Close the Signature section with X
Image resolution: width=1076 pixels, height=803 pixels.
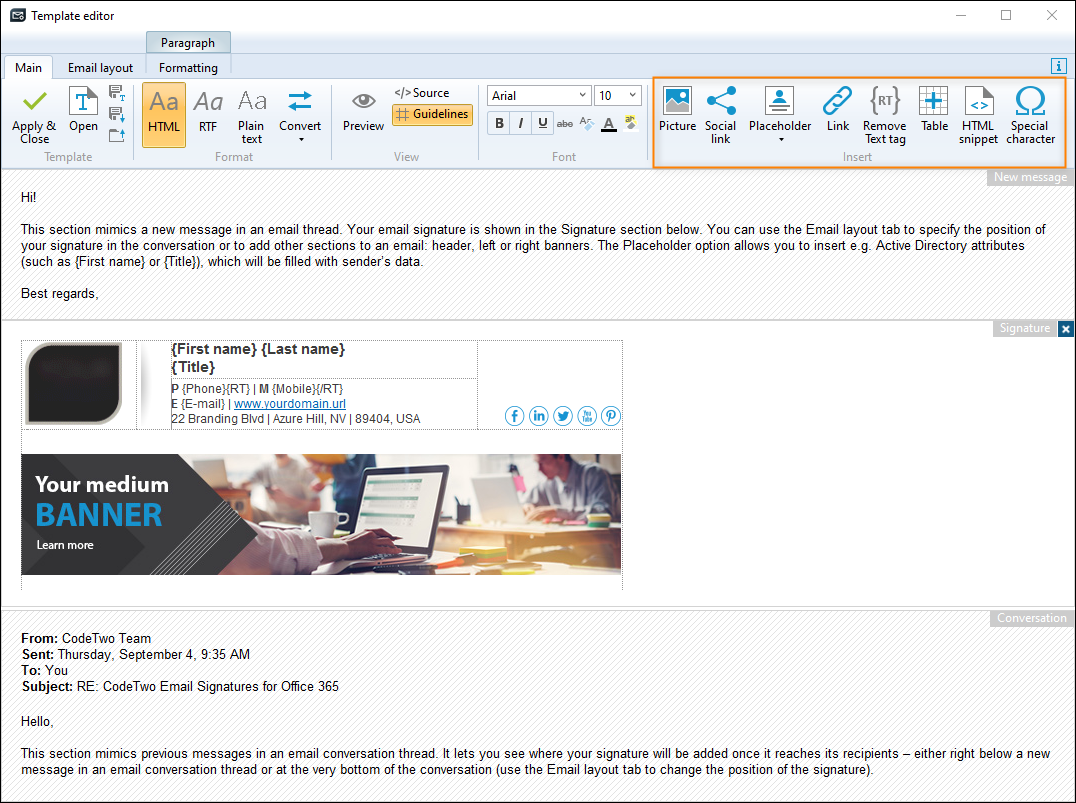[1065, 329]
